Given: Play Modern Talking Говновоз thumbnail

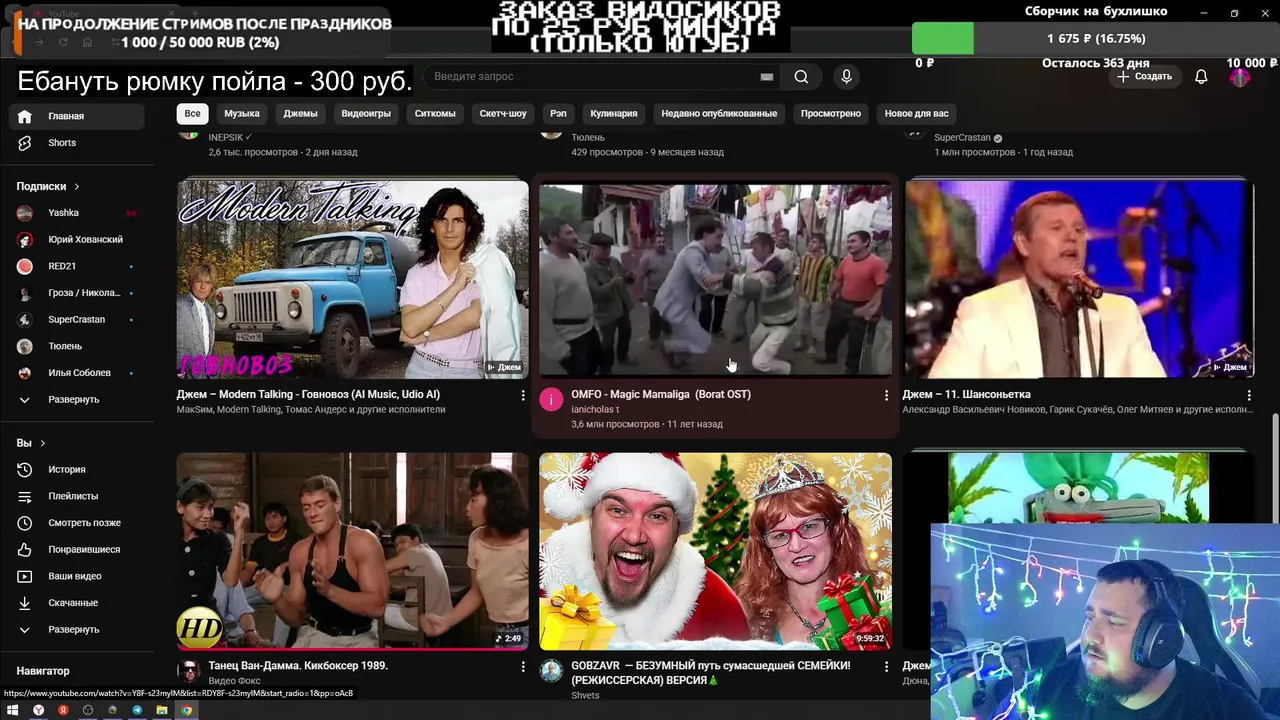Looking at the screenshot, I should [352, 279].
